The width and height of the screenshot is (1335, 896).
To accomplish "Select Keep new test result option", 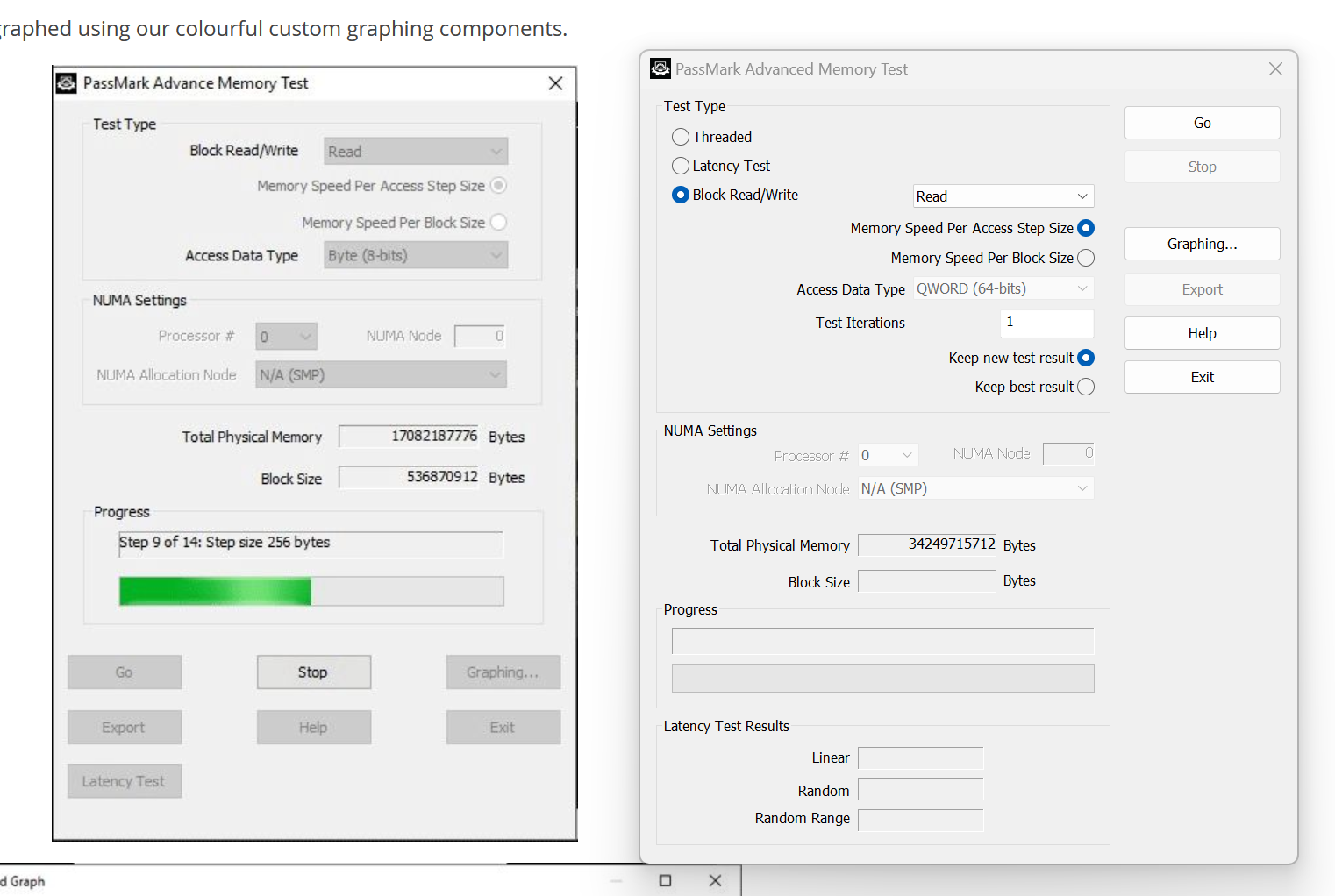I will point(1086,358).
